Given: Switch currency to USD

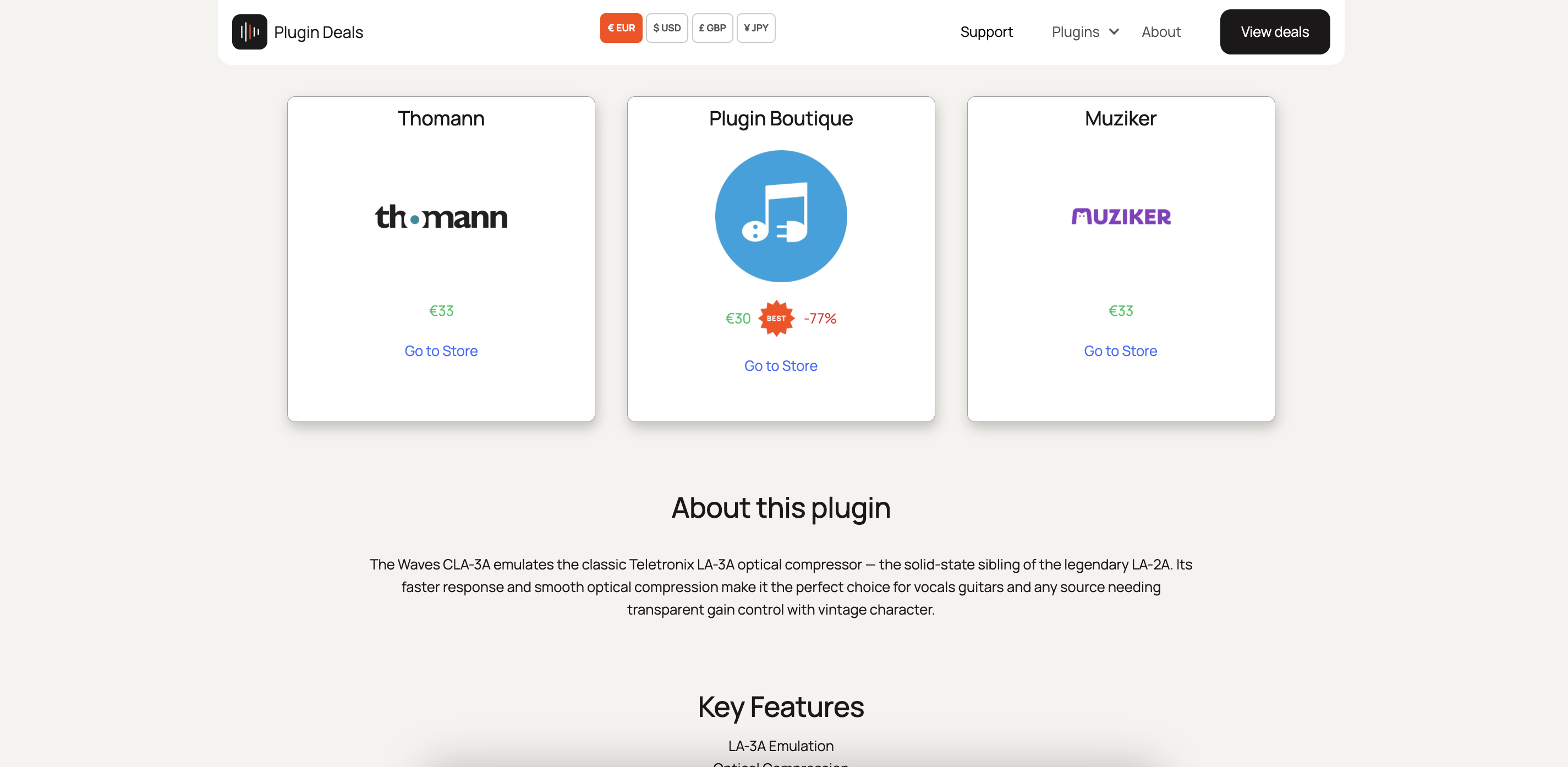Looking at the screenshot, I should 667,28.
